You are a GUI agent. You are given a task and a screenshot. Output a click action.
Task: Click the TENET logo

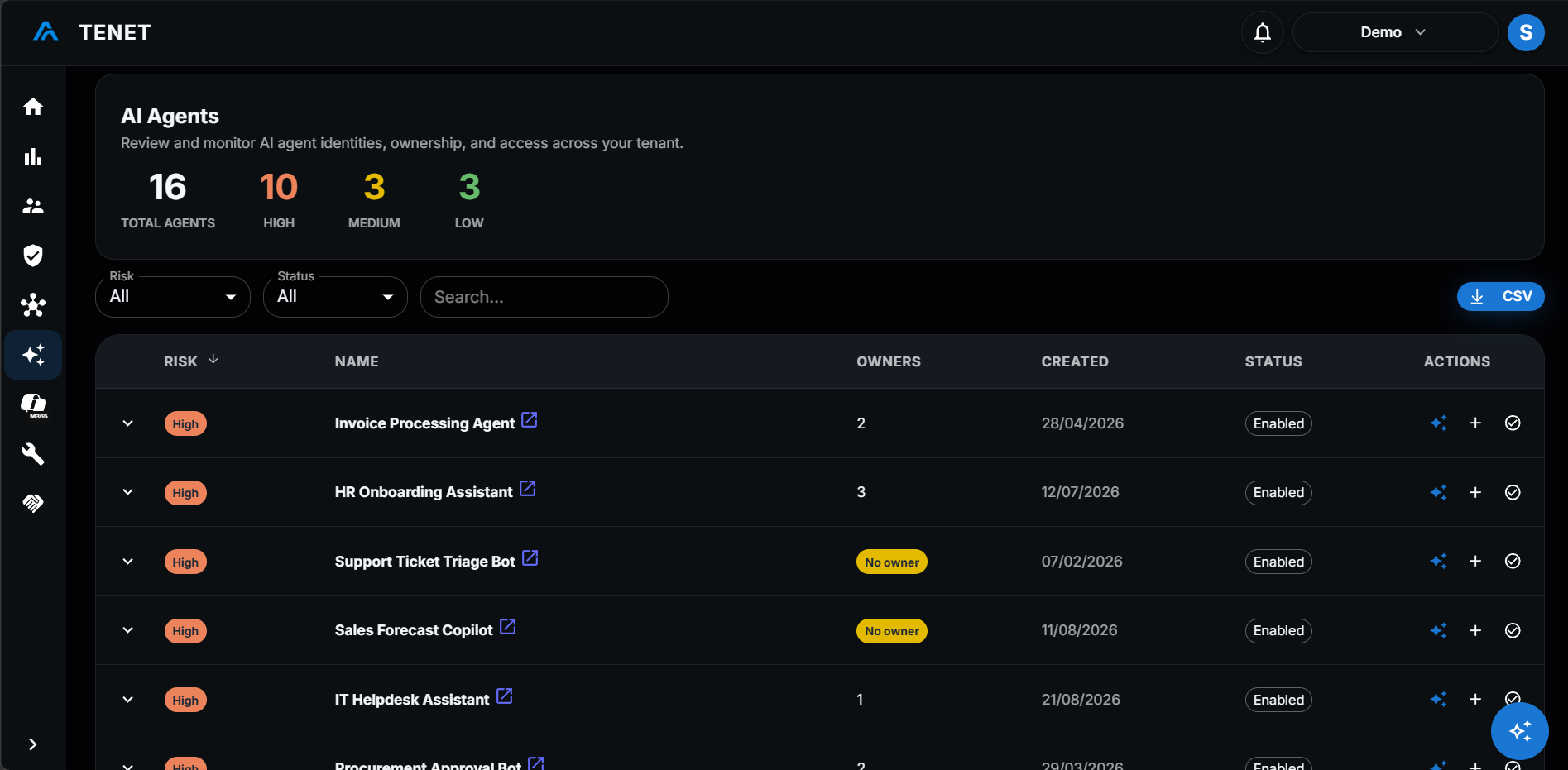click(x=92, y=32)
